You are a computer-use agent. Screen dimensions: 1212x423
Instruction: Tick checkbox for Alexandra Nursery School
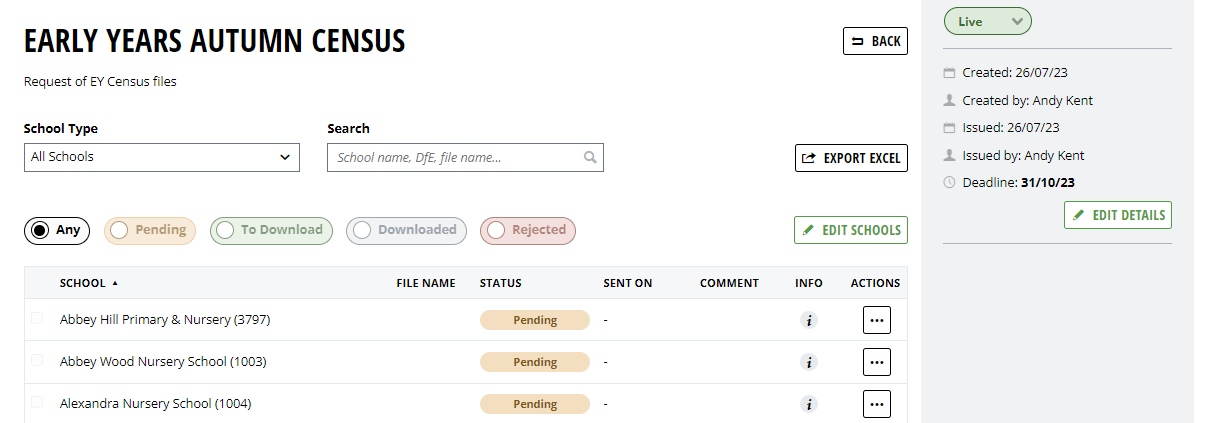point(37,402)
